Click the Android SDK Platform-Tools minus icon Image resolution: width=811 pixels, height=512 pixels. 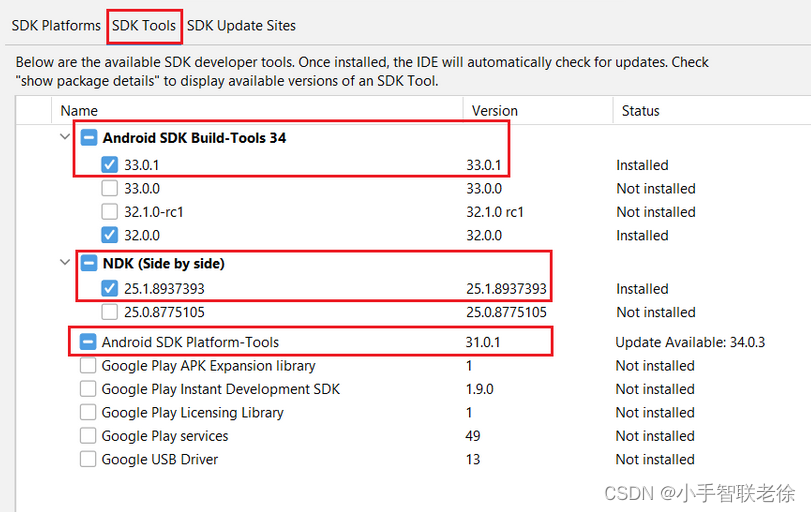[88, 342]
